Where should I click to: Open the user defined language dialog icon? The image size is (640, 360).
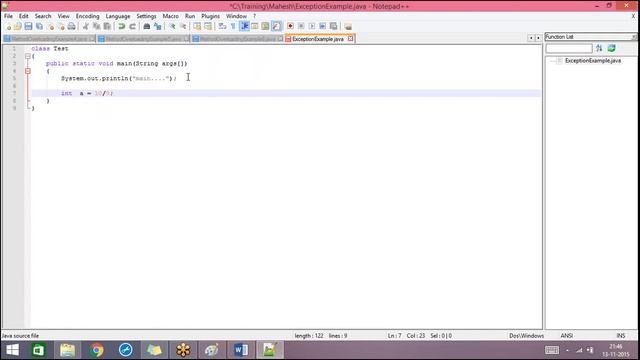[x=255, y=27]
